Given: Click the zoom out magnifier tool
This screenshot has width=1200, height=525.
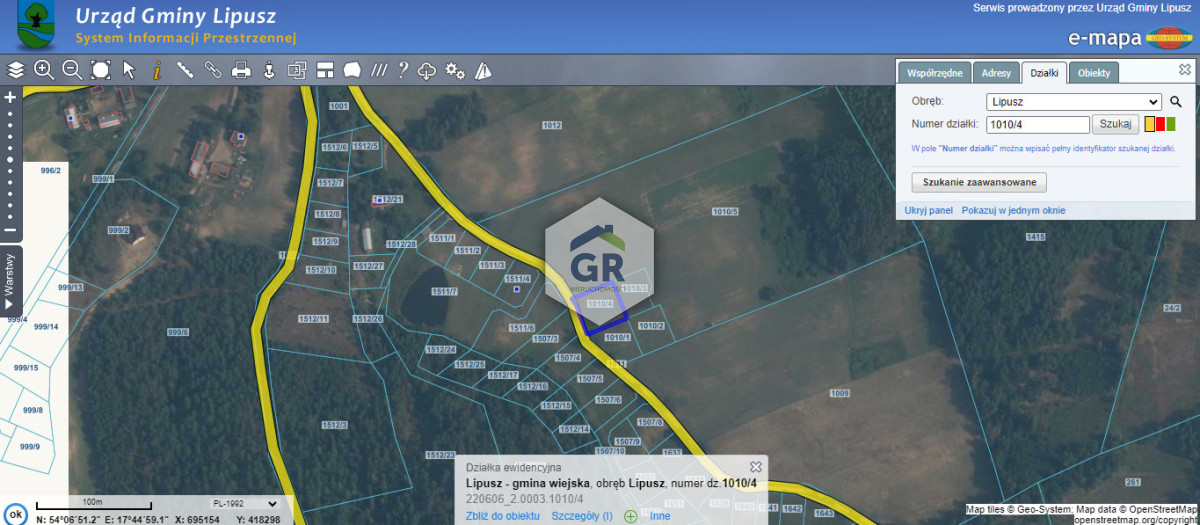Looking at the screenshot, I should [x=72, y=70].
